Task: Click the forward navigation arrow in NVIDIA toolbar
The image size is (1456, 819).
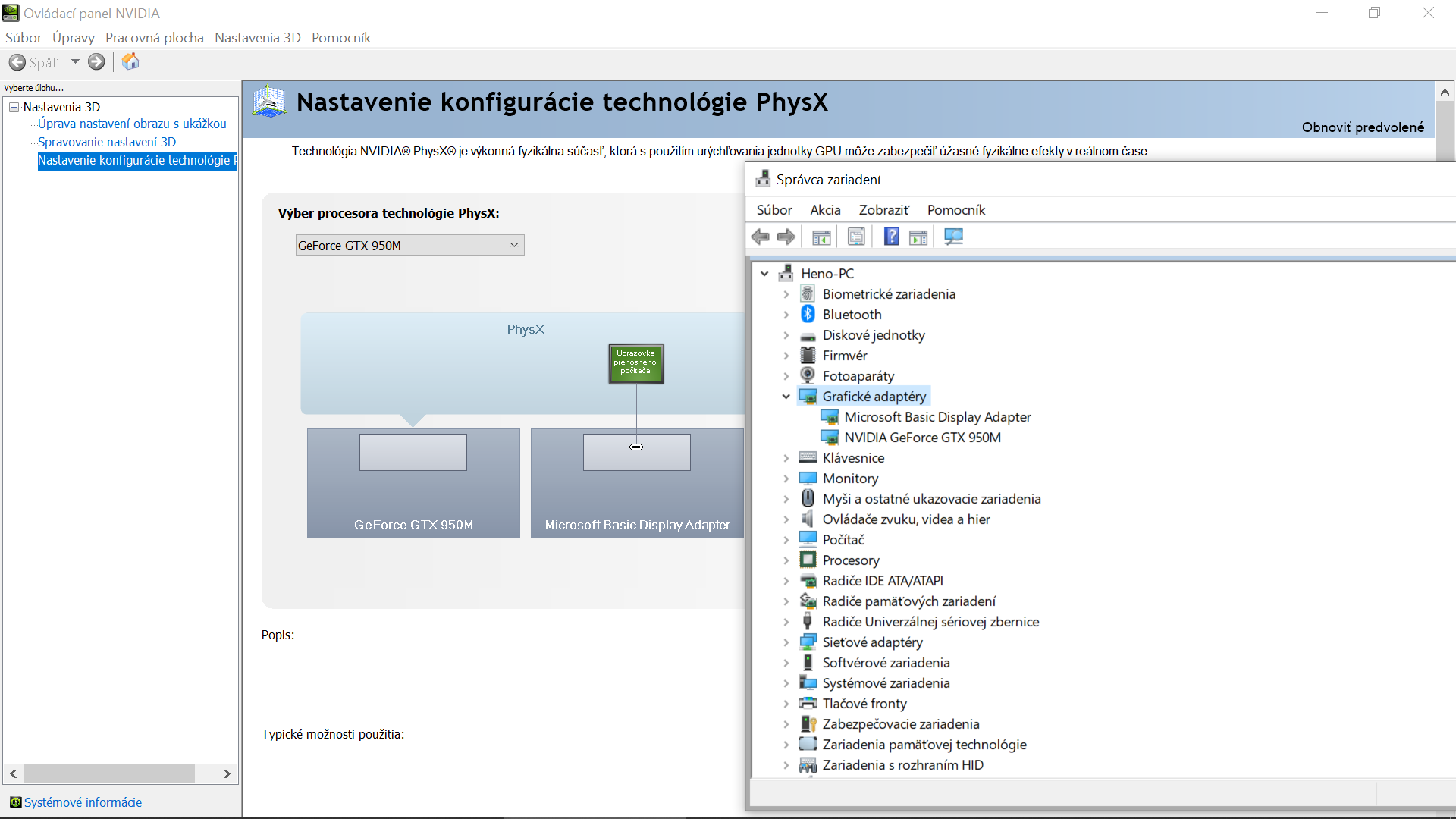Action: tap(96, 62)
